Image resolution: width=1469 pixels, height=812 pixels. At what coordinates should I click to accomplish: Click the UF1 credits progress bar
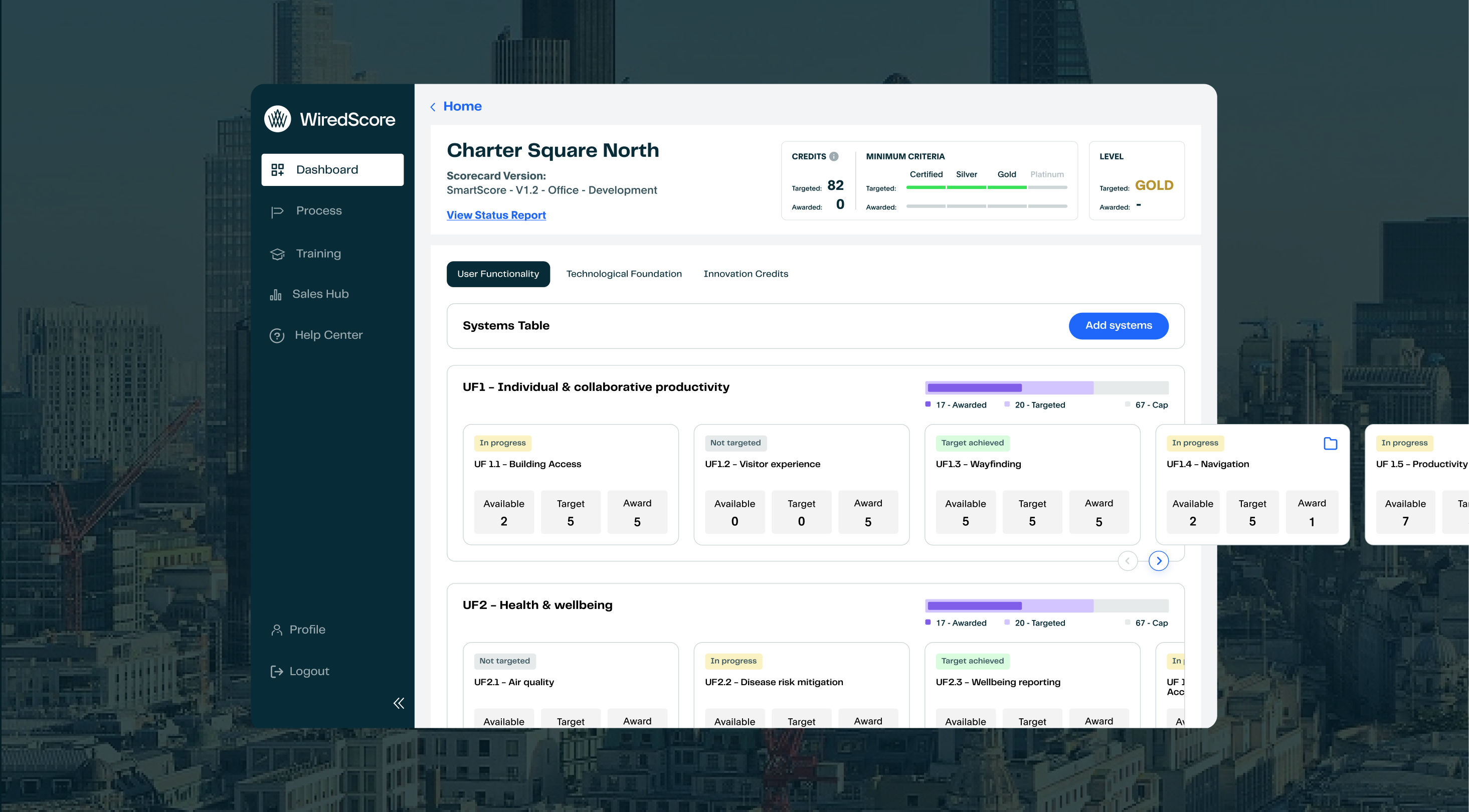(1046, 388)
